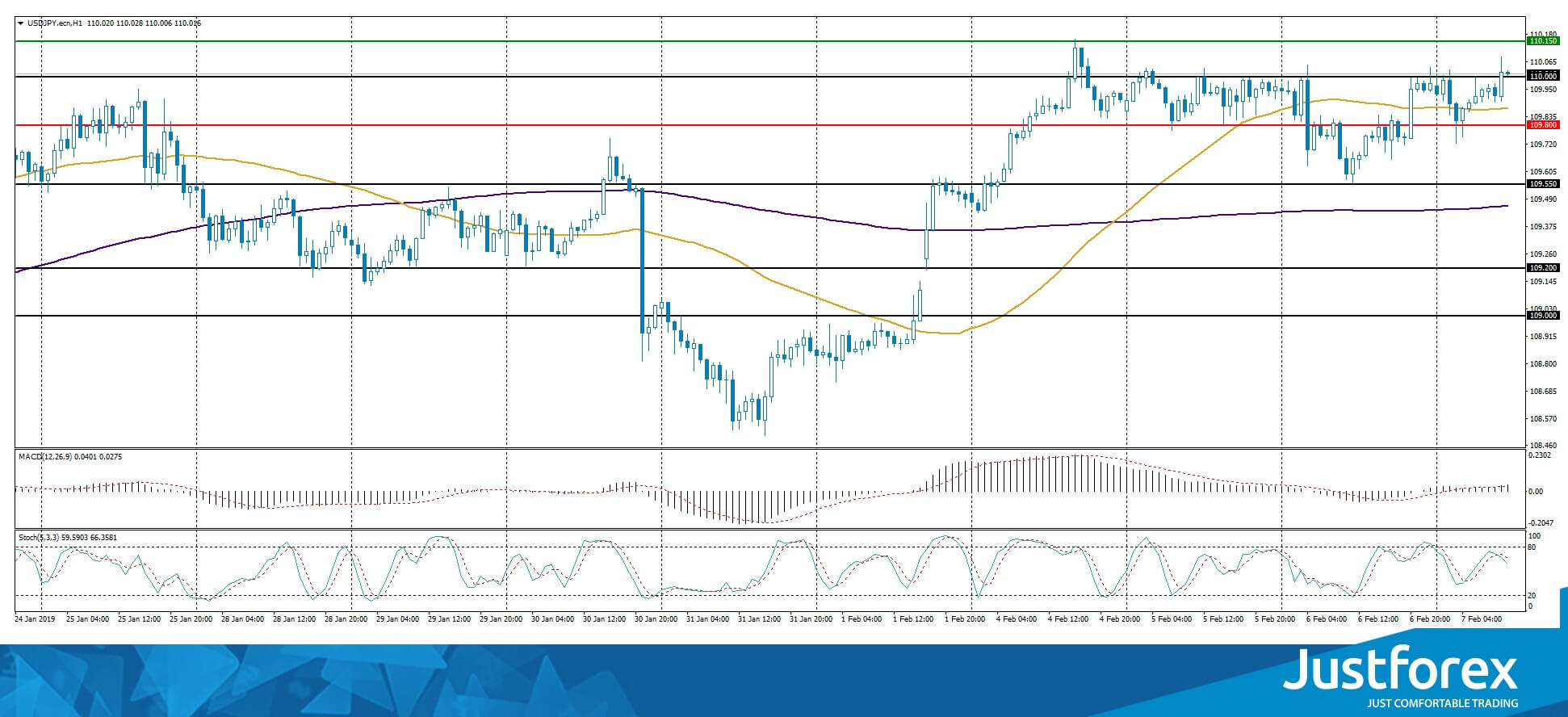Click the 4 Feb 12:00 time label
The image size is (1568, 717).
tap(1068, 619)
